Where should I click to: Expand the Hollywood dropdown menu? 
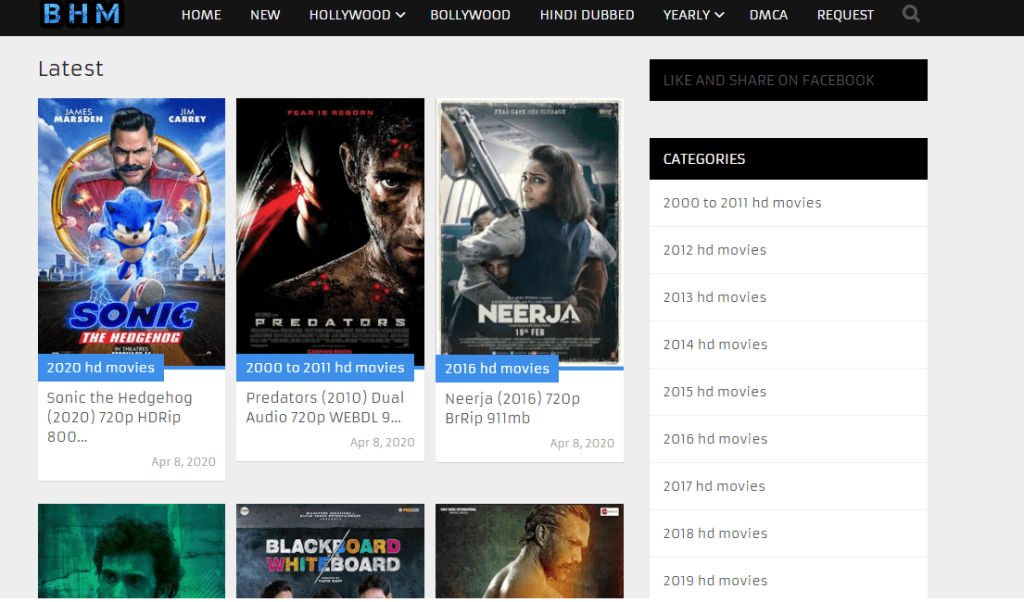(356, 15)
